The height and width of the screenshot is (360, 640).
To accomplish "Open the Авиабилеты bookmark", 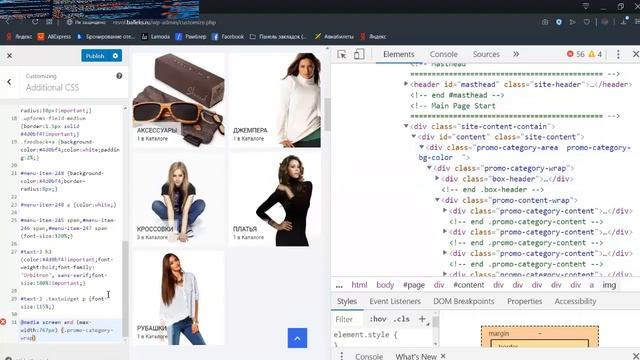I will pyautogui.click(x=334, y=36).
